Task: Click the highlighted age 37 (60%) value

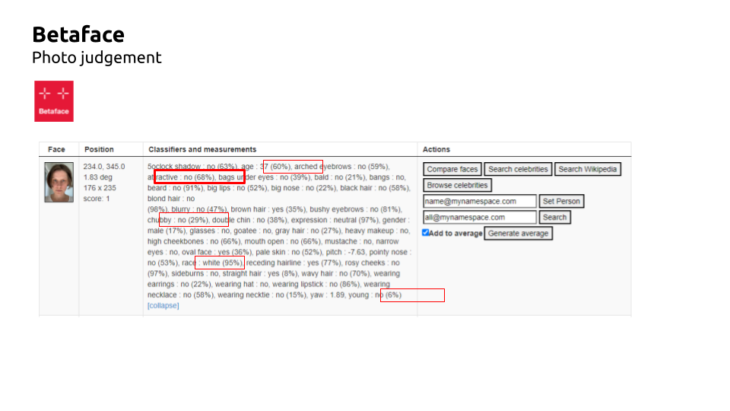Action: 277,165
